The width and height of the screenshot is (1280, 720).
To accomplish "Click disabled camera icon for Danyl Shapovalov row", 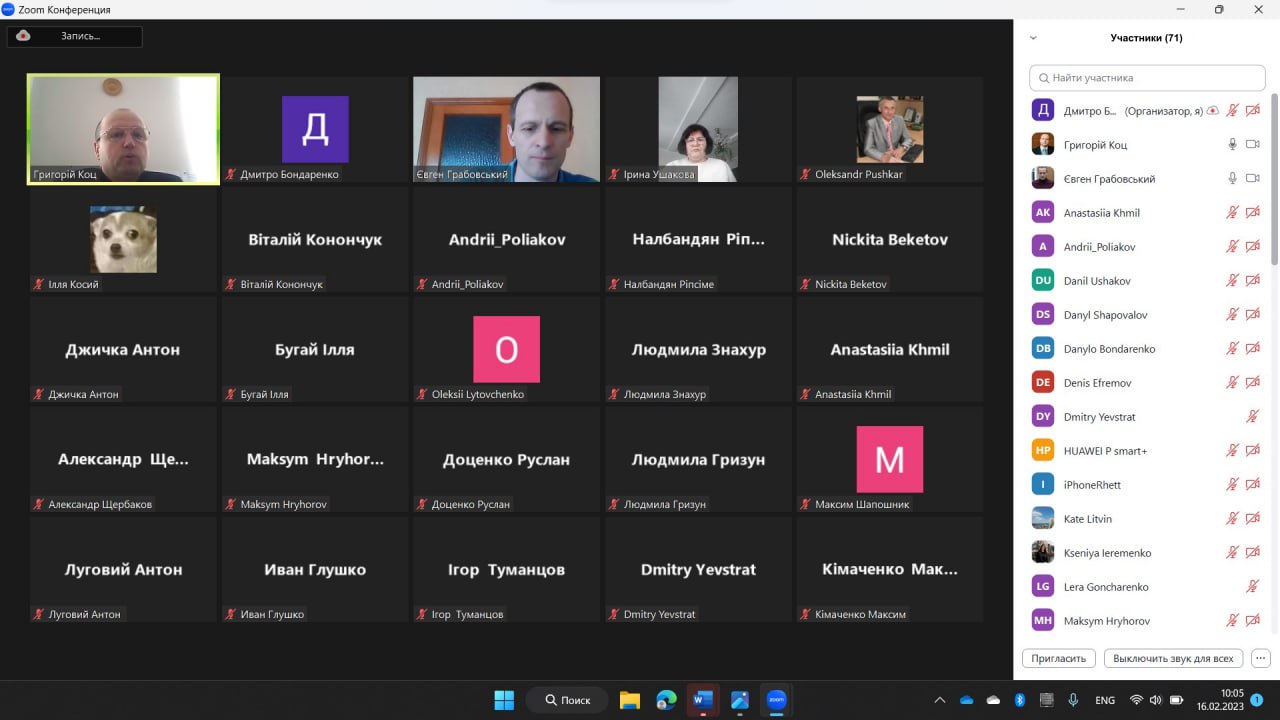I will tap(1252, 315).
